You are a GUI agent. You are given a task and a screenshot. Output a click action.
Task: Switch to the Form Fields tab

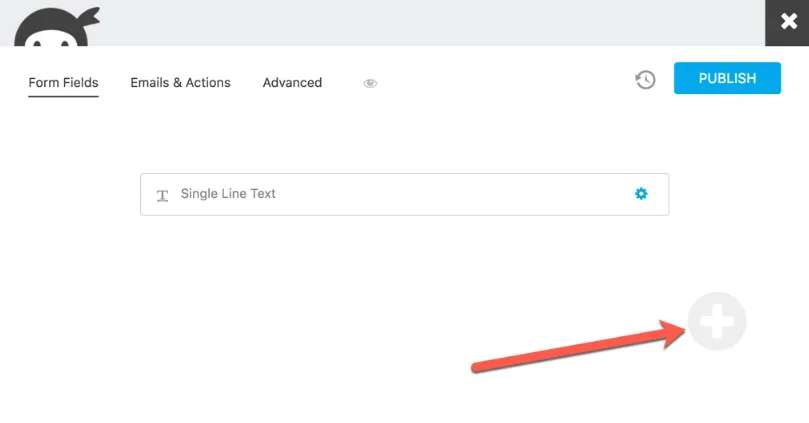[x=63, y=83]
